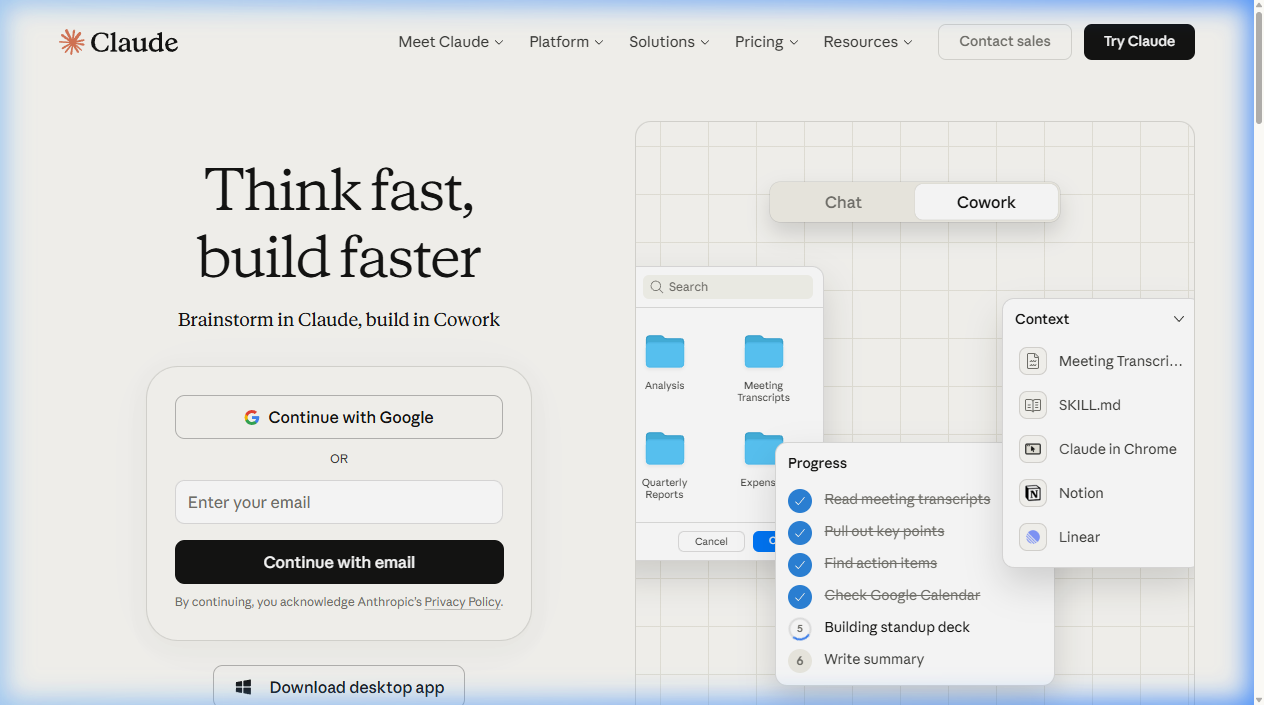Toggle the Read meeting transcripts checkmark

pyautogui.click(x=800, y=500)
